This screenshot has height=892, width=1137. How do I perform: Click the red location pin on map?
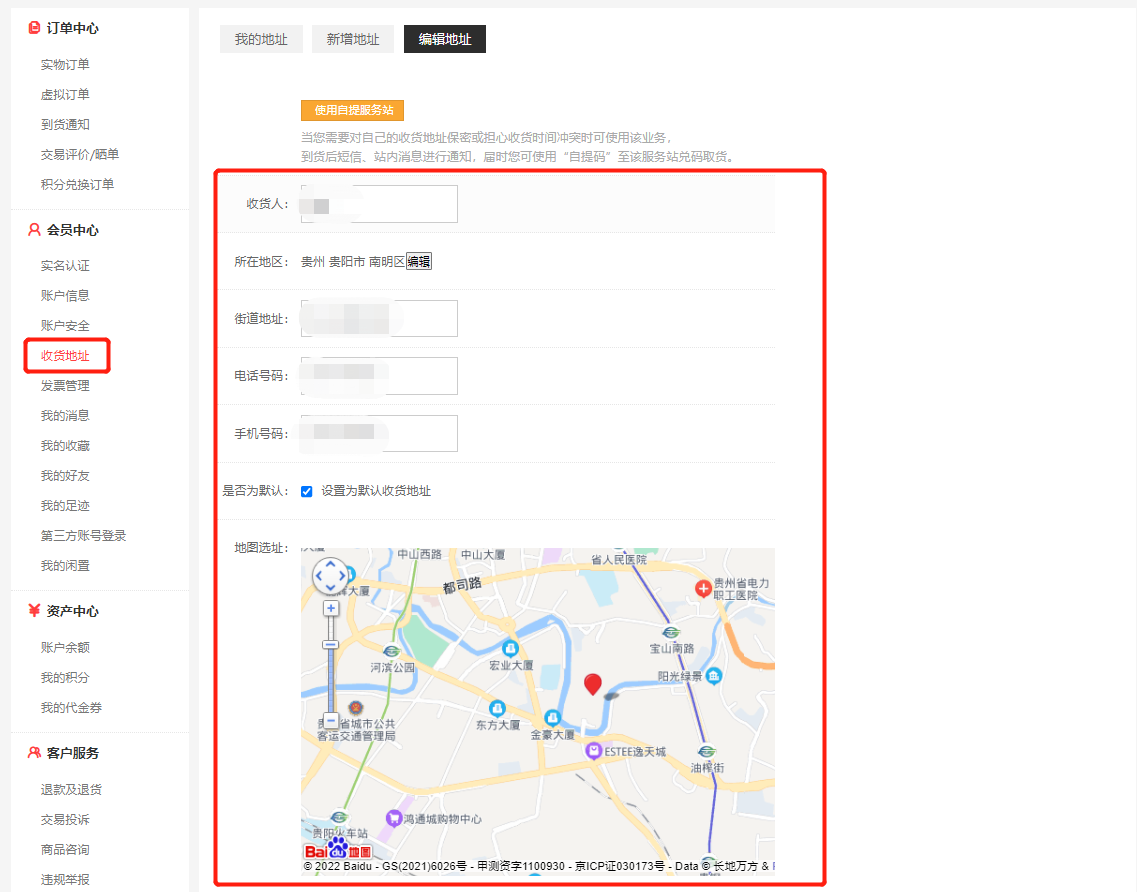point(593,684)
